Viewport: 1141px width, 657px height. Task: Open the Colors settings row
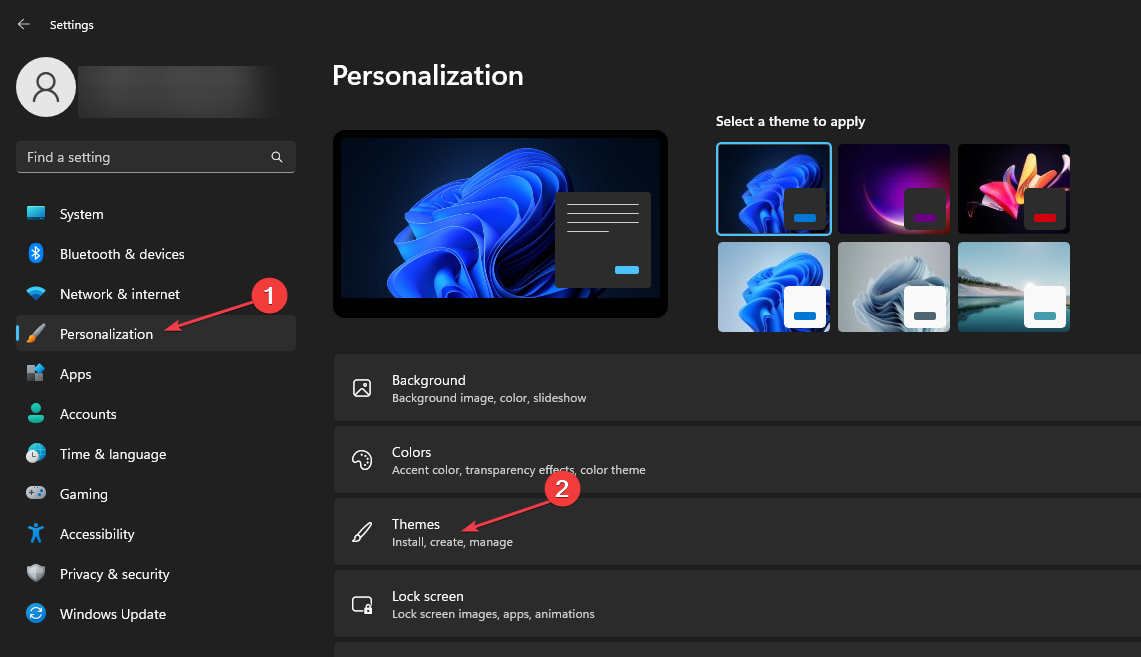pyautogui.click(x=737, y=460)
